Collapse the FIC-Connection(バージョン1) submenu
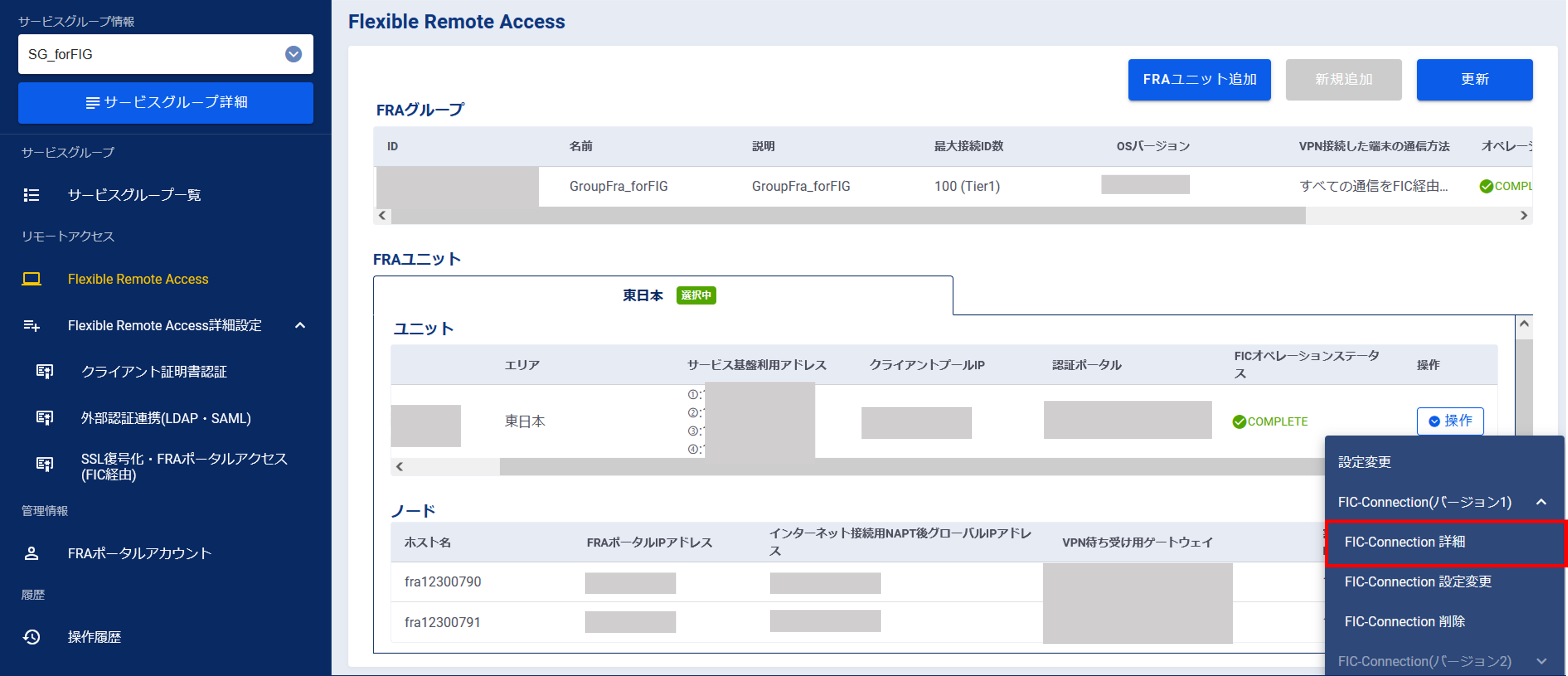Image resolution: width=1568 pixels, height=676 pixels. (x=1541, y=502)
